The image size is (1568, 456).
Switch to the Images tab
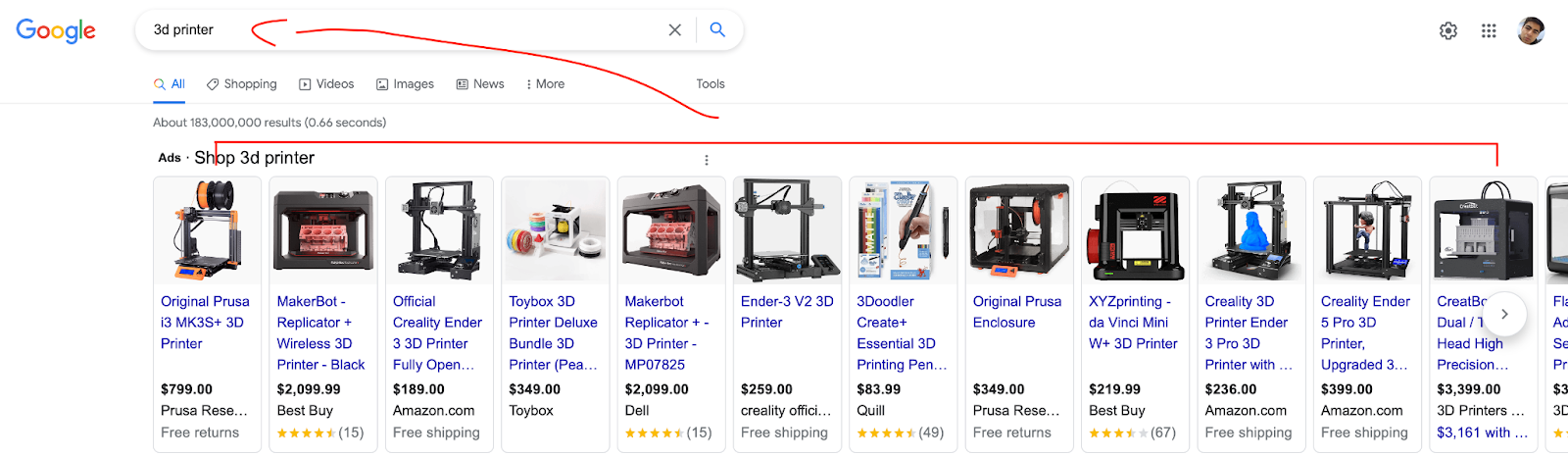coord(405,84)
